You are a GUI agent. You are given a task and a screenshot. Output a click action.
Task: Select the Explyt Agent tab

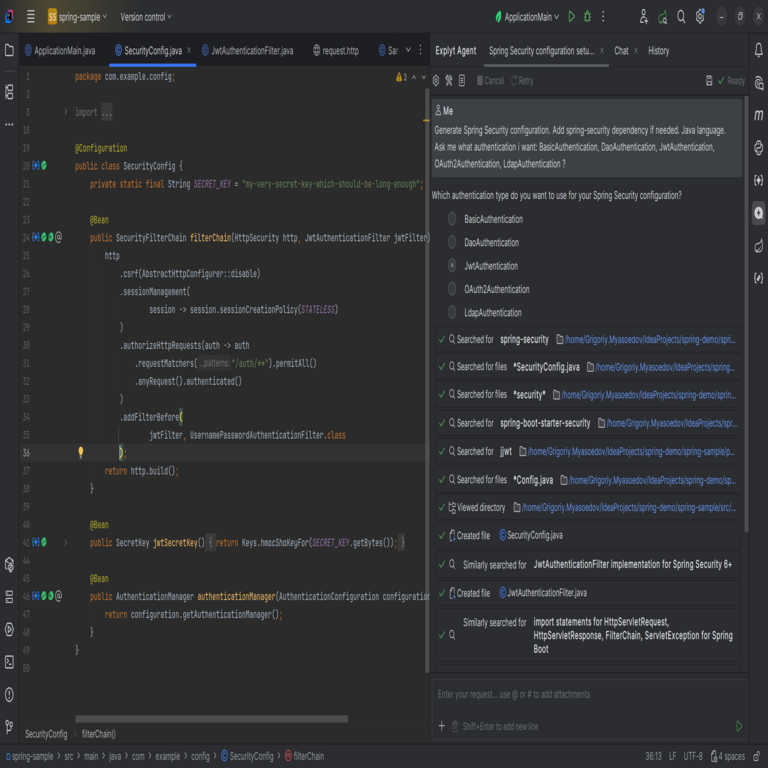456,50
